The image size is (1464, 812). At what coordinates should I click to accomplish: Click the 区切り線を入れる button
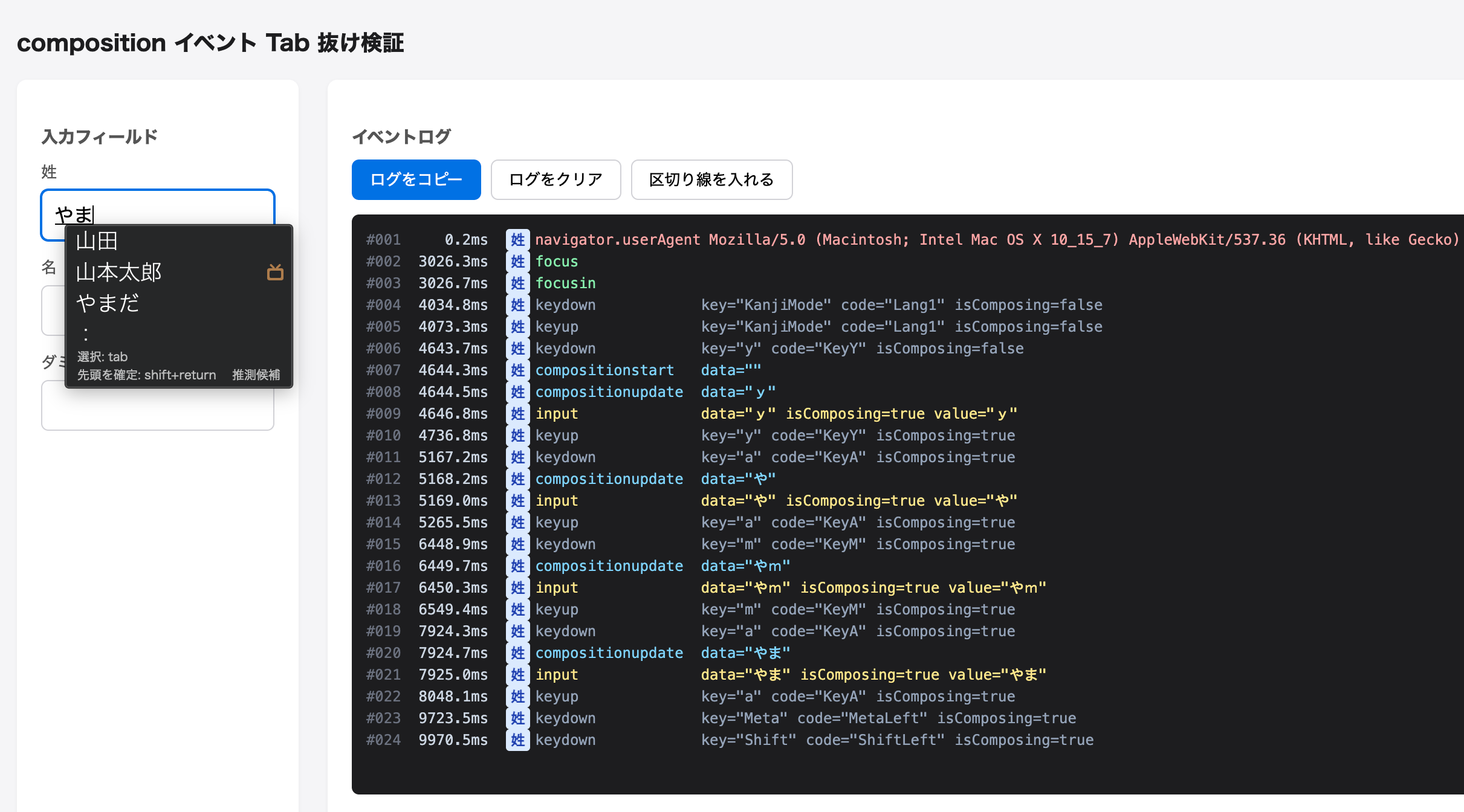point(711,179)
